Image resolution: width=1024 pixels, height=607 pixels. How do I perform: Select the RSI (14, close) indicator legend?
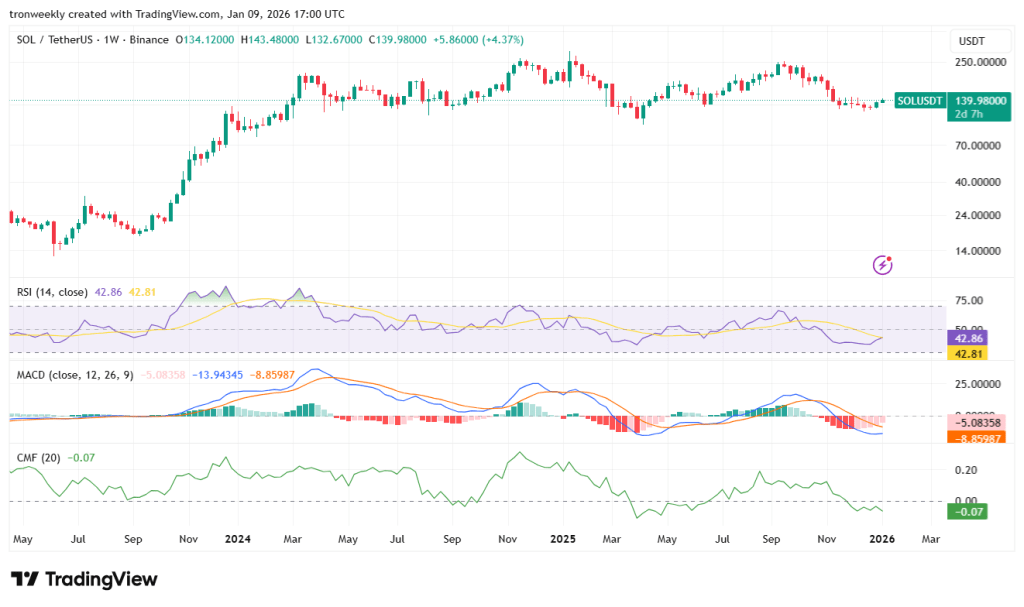tap(52, 292)
